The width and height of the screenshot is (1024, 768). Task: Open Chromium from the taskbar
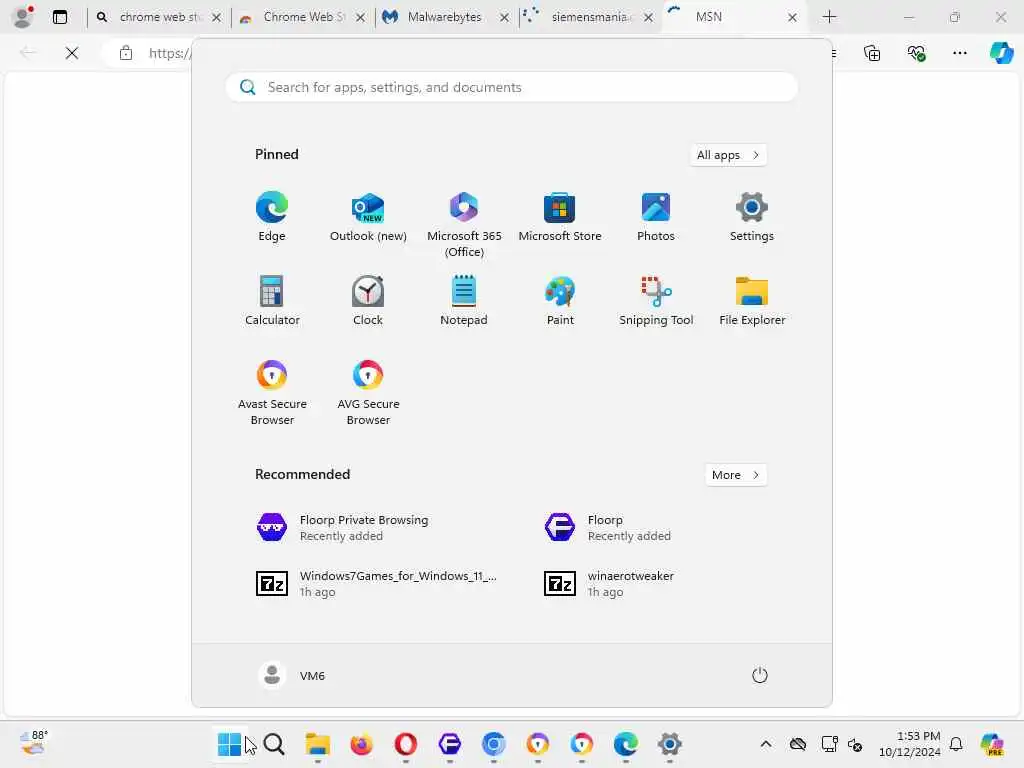[494, 744]
